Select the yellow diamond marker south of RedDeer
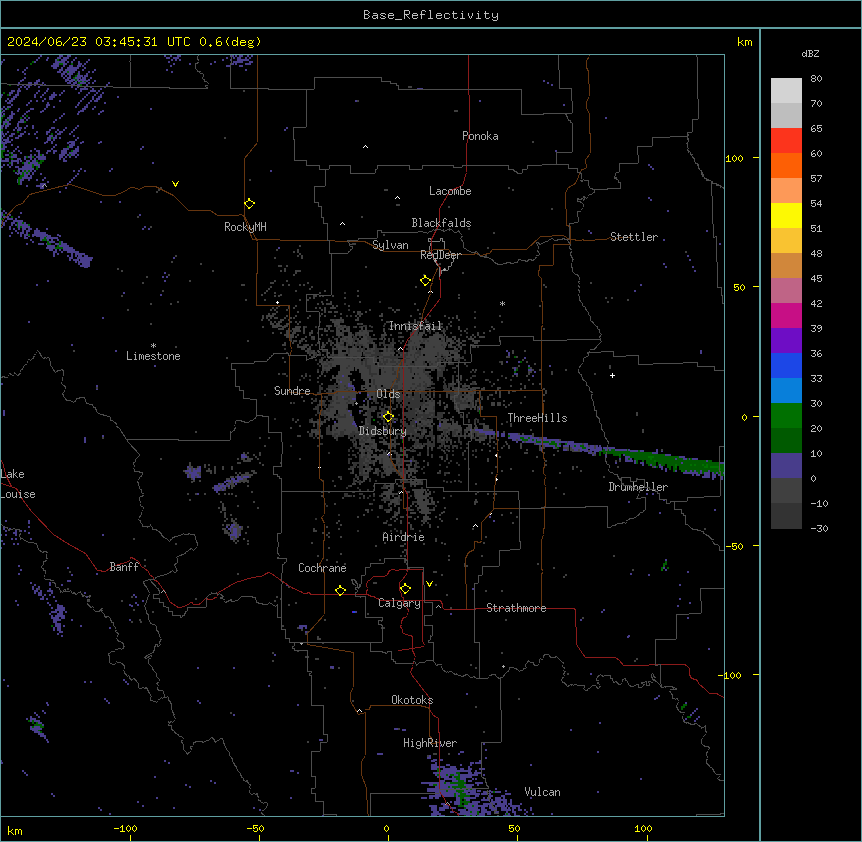 pyautogui.click(x=425, y=280)
